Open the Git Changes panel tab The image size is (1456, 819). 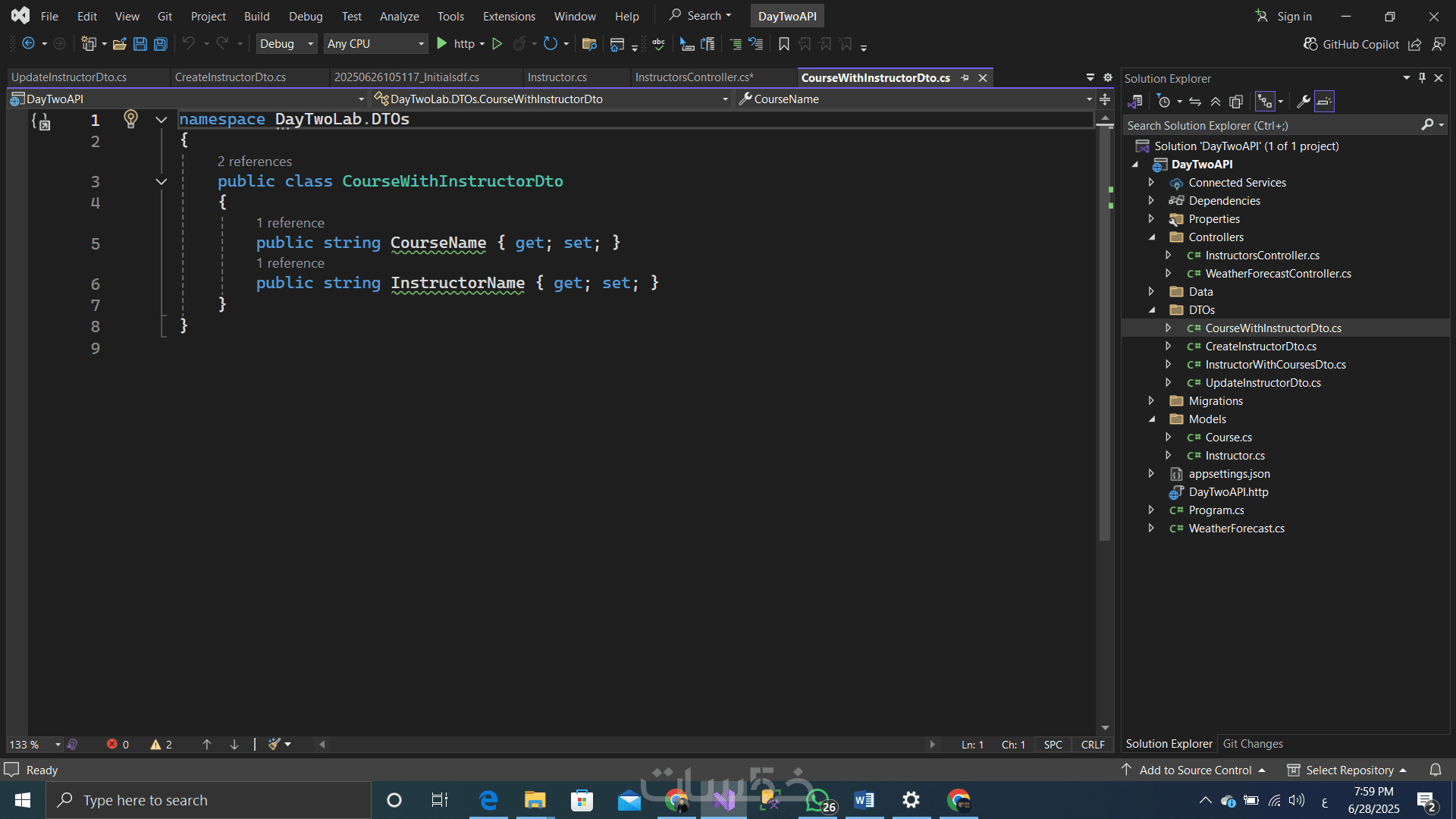pyautogui.click(x=1253, y=744)
